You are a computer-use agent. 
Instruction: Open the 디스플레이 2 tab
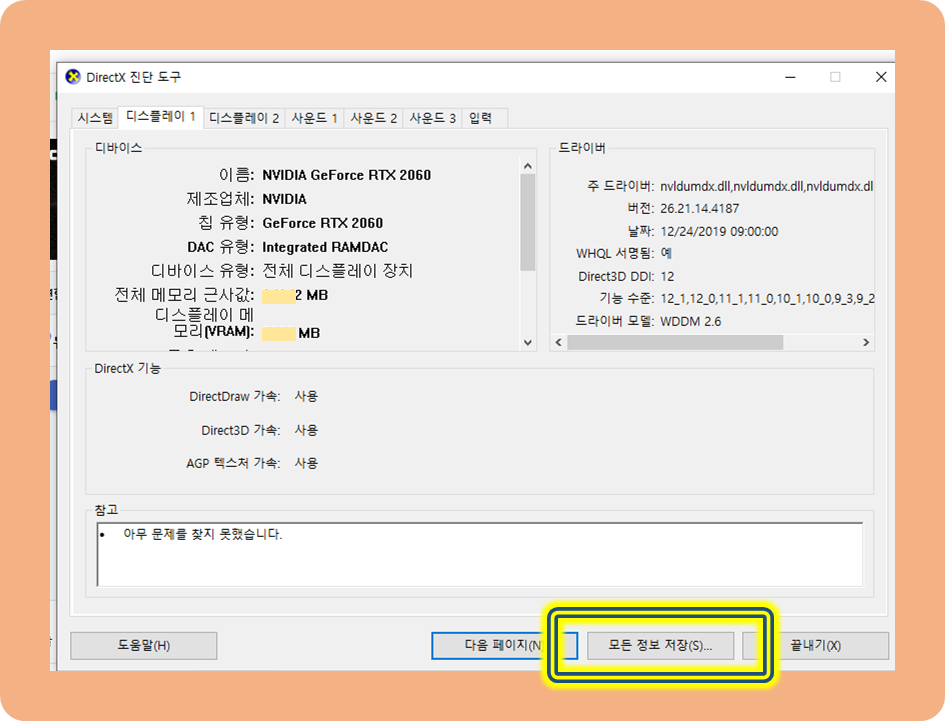click(243, 118)
